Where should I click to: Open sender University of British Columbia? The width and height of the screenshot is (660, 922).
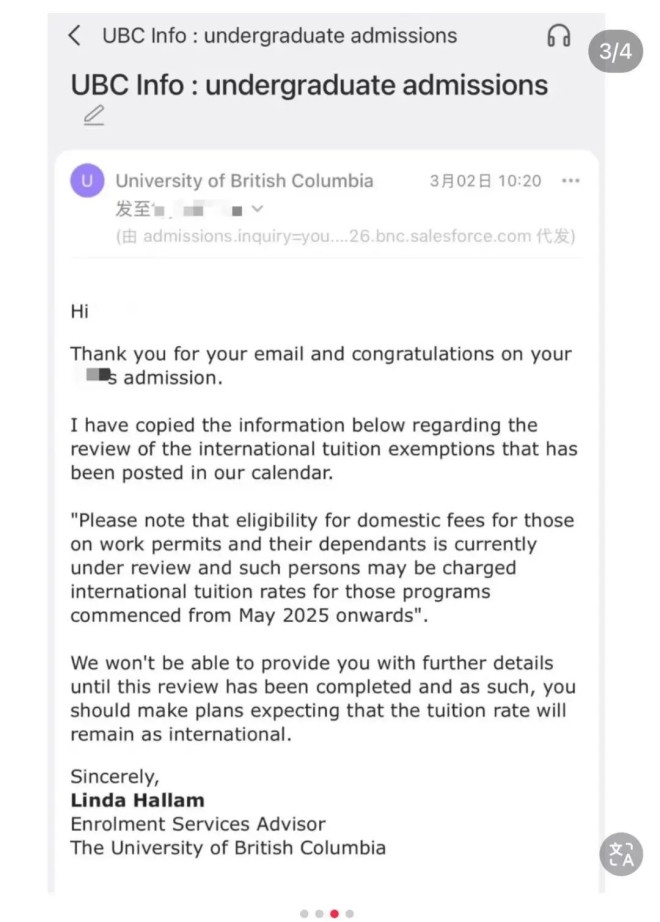[x=244, y=181]
